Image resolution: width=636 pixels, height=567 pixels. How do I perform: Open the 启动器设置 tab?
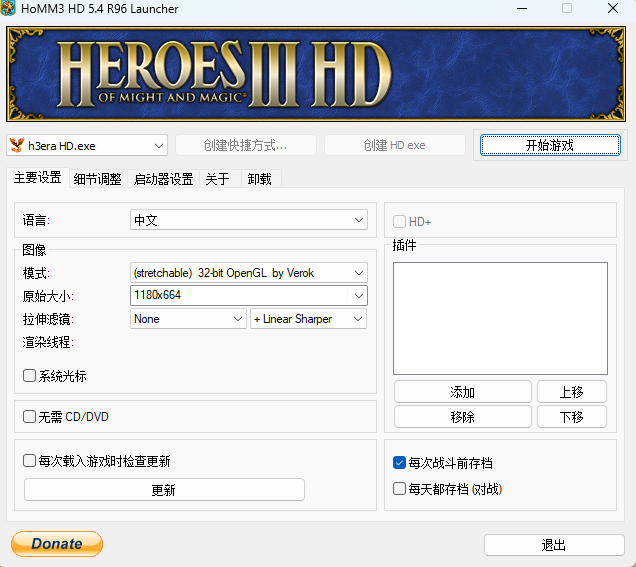[x=163, y=179]
